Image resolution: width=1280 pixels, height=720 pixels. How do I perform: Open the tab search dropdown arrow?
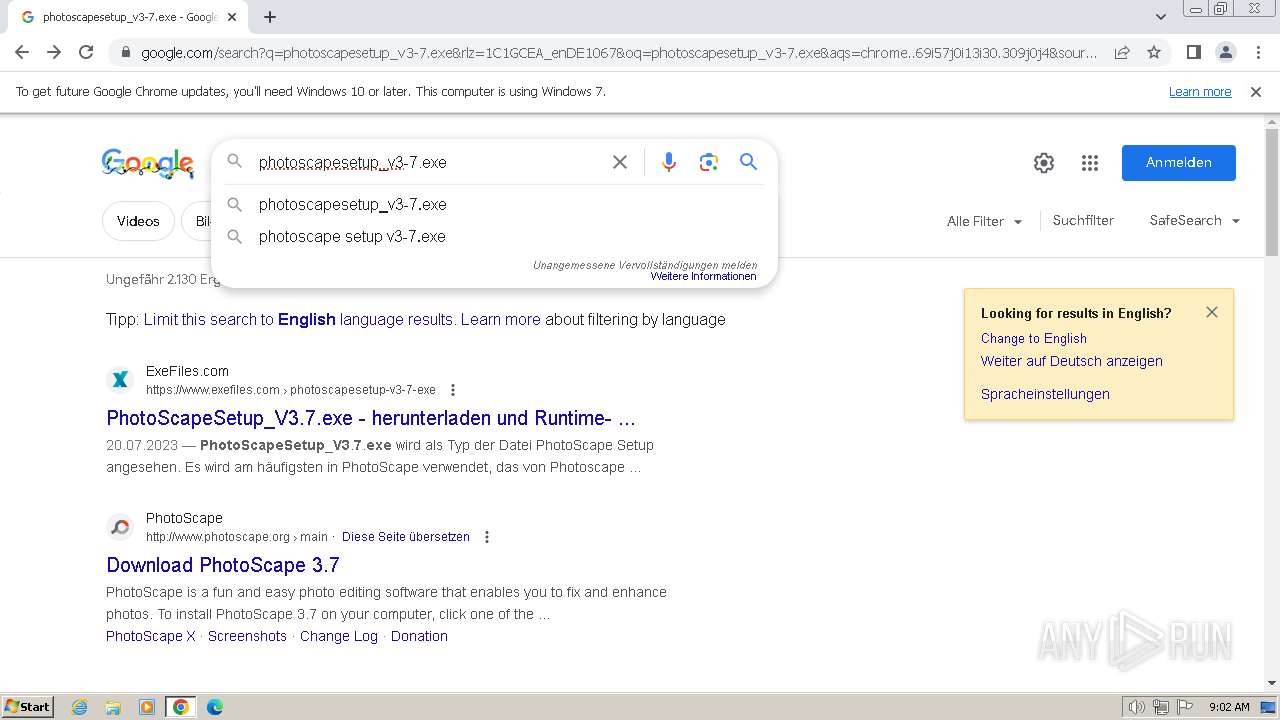tap(1160, 17)
